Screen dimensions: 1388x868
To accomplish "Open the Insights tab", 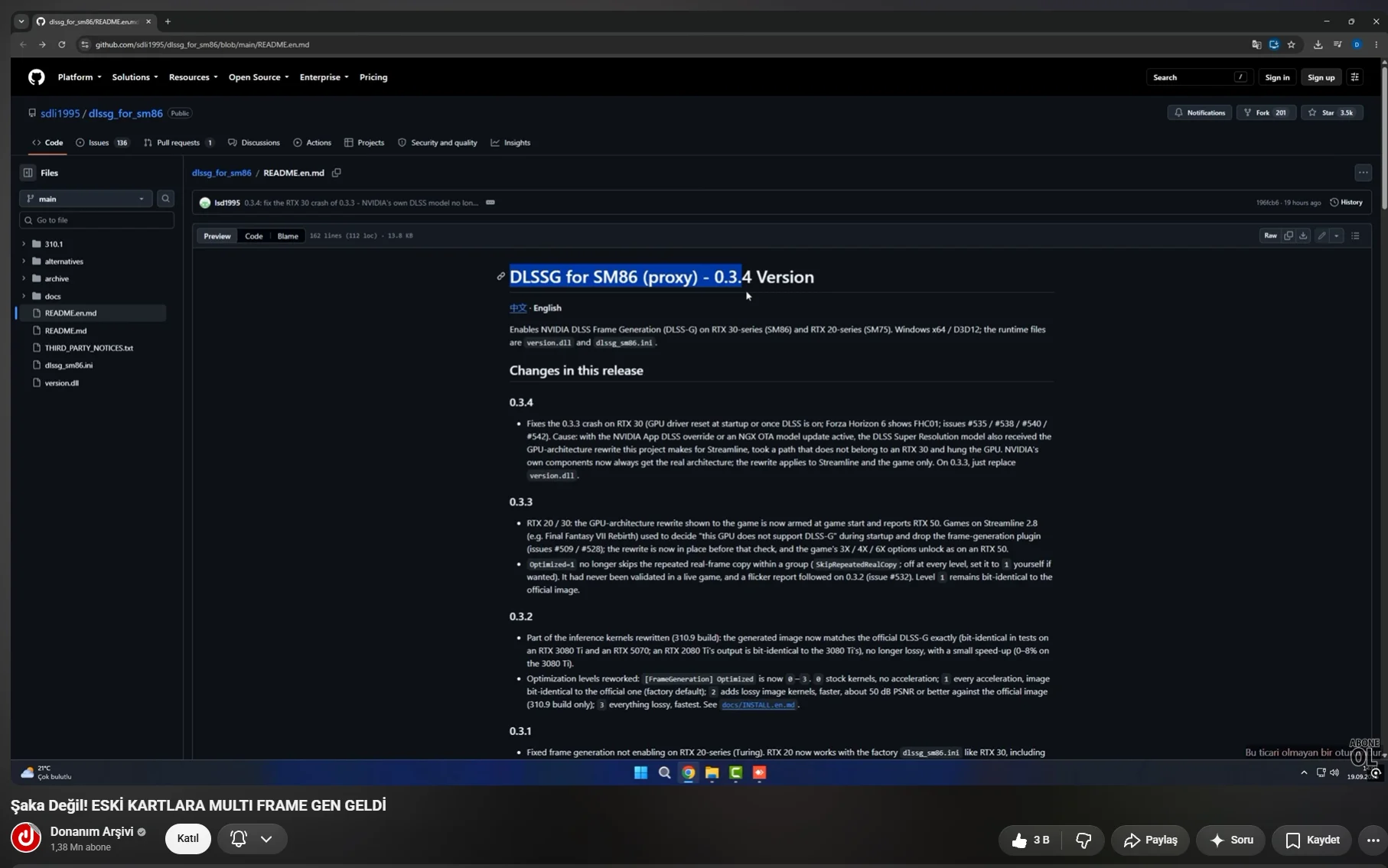I will [x=510, y=143].
